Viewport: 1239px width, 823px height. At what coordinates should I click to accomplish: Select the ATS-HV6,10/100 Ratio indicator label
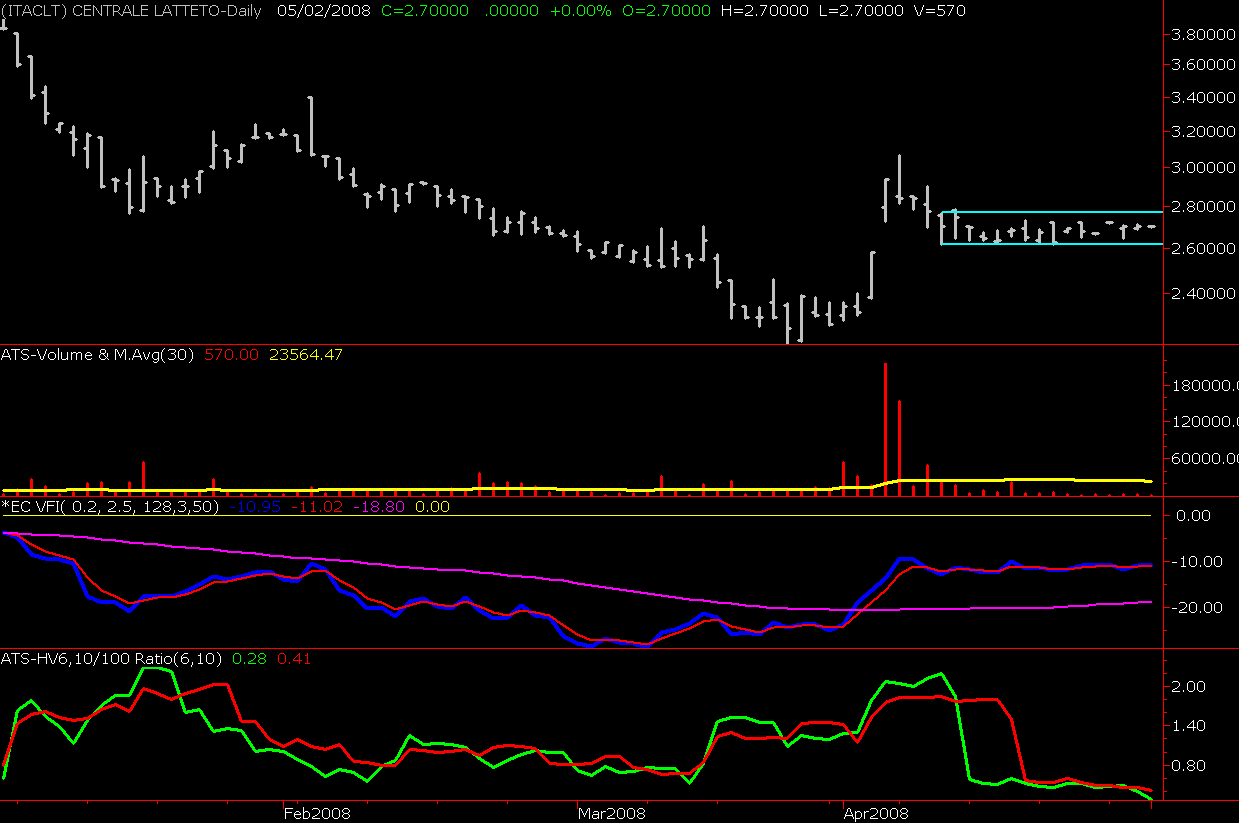[112, 658]
